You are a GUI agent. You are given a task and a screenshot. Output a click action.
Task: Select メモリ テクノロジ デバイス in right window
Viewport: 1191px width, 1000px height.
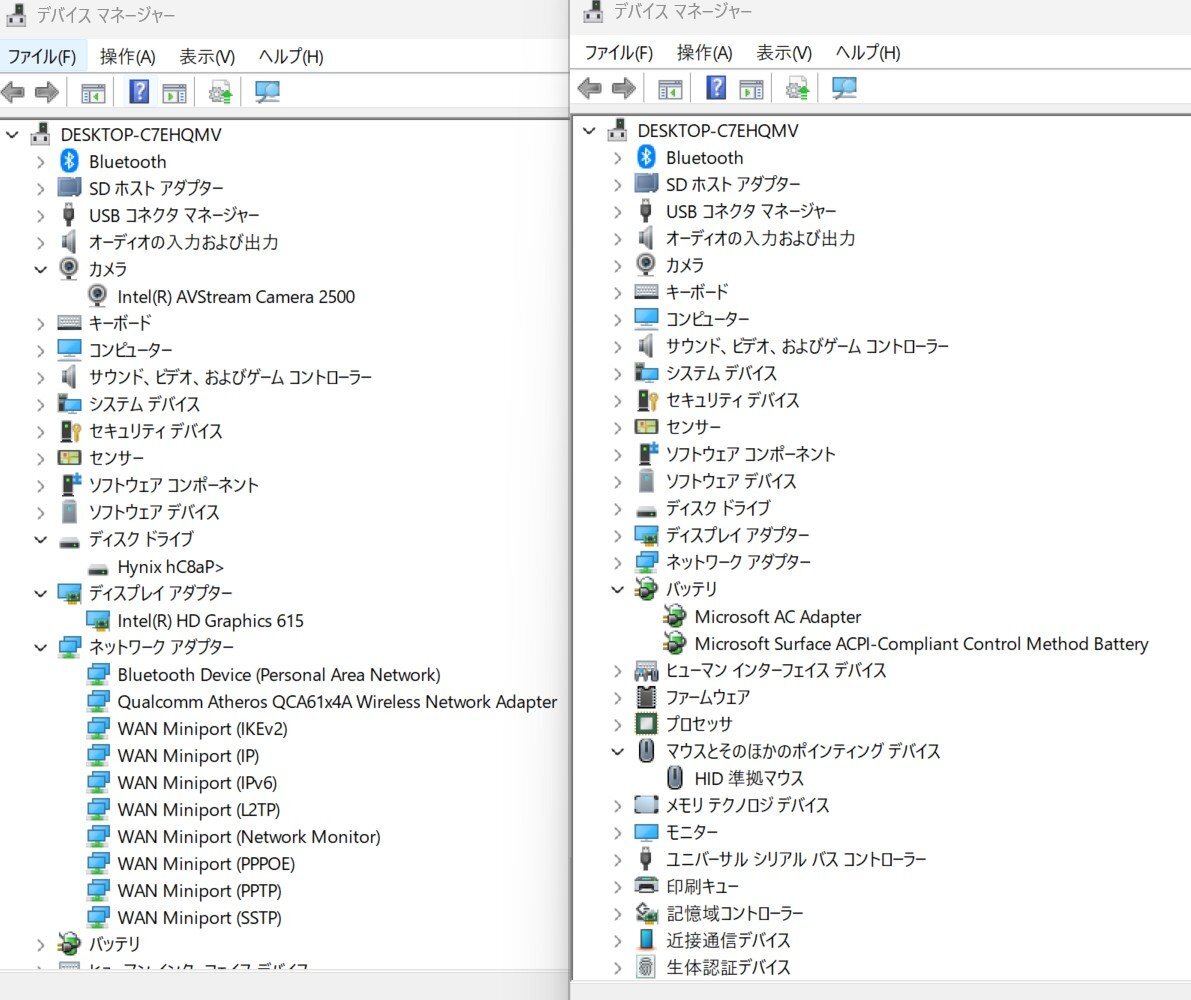point(747,806)
